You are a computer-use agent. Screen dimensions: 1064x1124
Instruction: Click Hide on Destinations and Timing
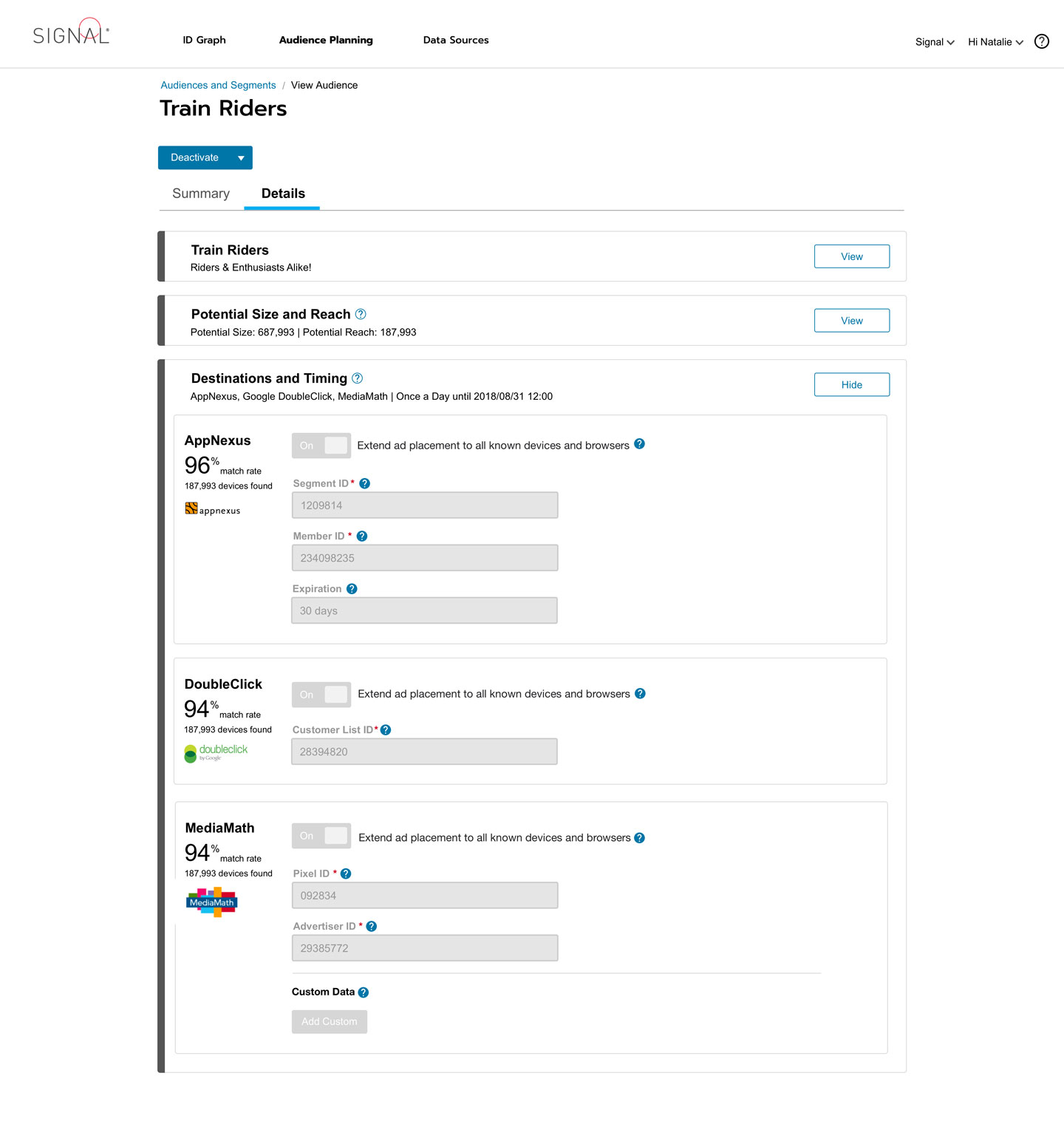coord(852,385)
